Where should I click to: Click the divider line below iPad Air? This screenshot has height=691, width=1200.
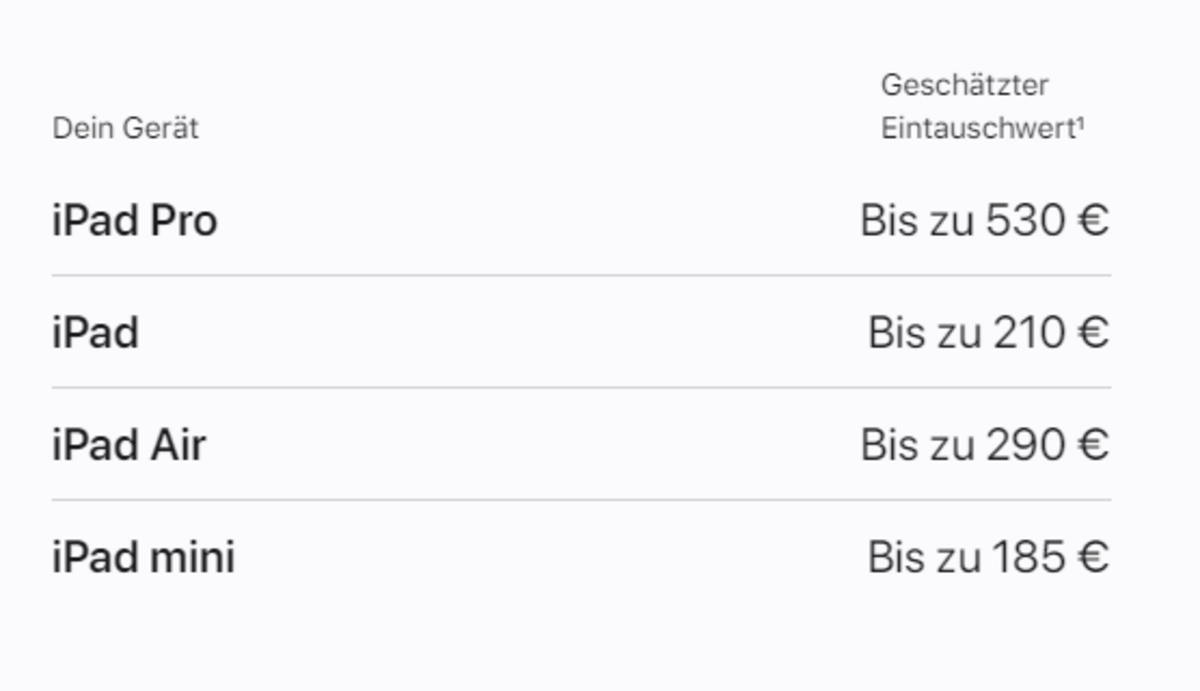581,500
